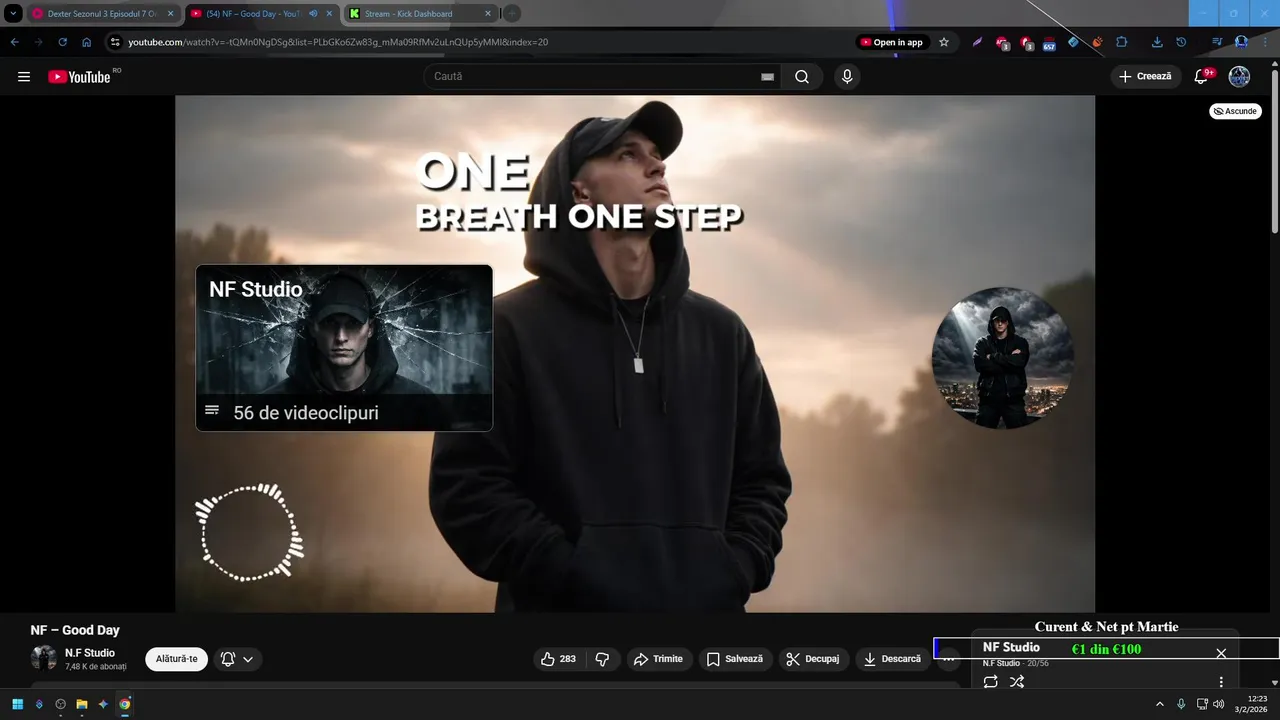
Task: Bookmark this page with the star
Action: coord(944,42)
